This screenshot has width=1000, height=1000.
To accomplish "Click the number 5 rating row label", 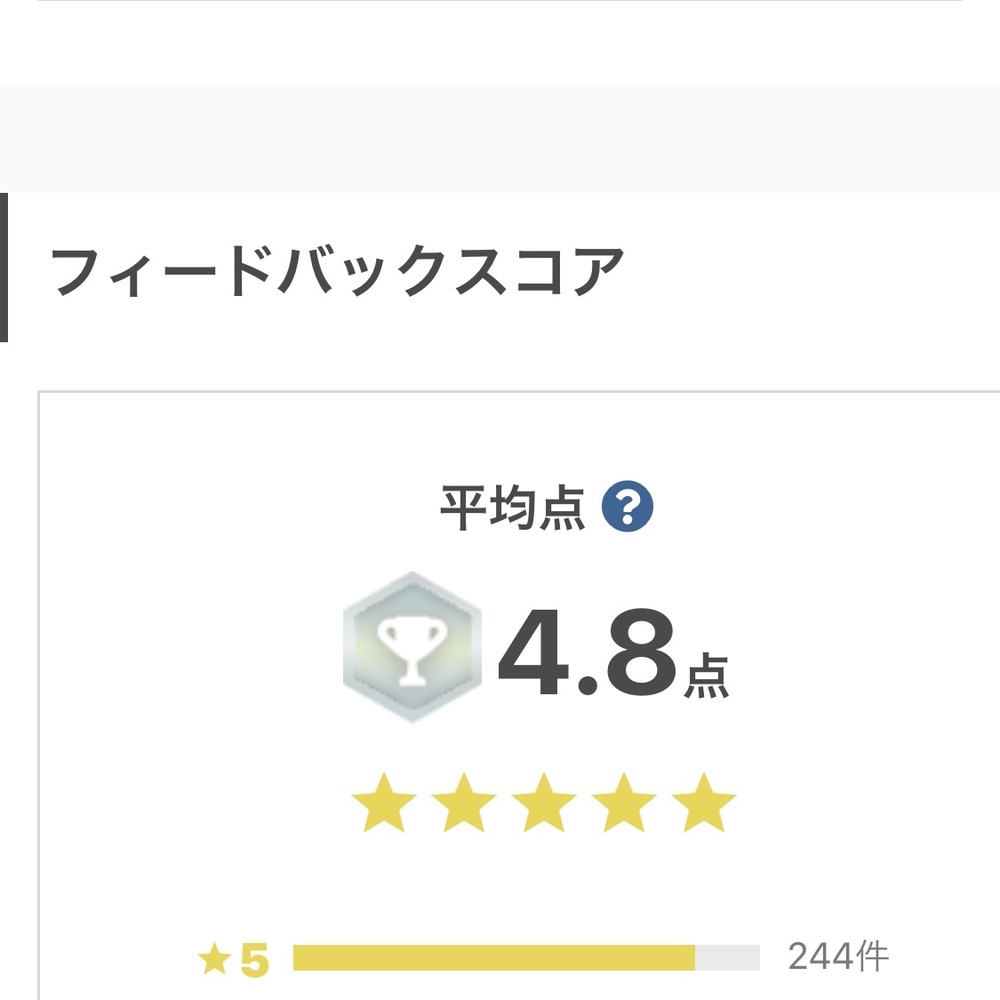I will tap(255, 960).
